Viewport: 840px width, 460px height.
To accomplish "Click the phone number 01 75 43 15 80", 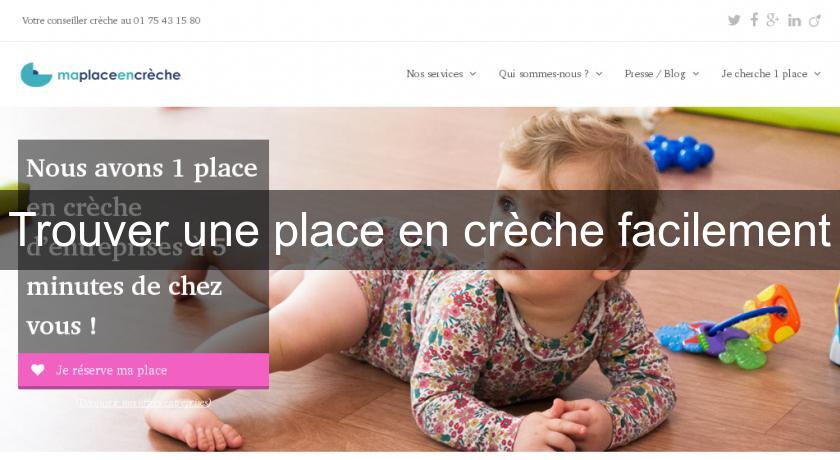I will [167, 20].
